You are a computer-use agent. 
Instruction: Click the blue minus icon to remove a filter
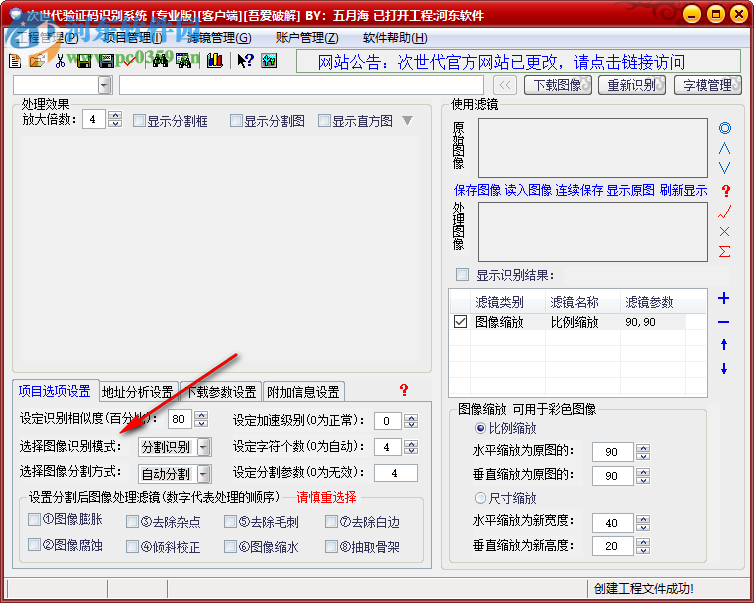pyautogui.click(x=724, y=322)
